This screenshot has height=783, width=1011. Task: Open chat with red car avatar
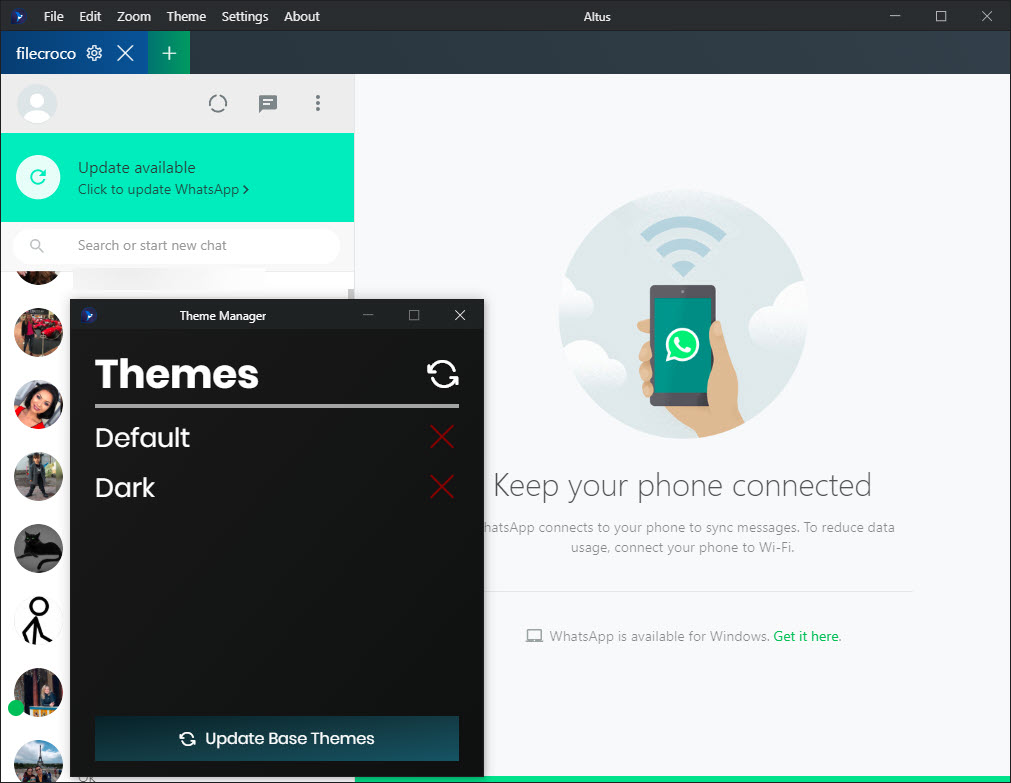tap(38, 332)
